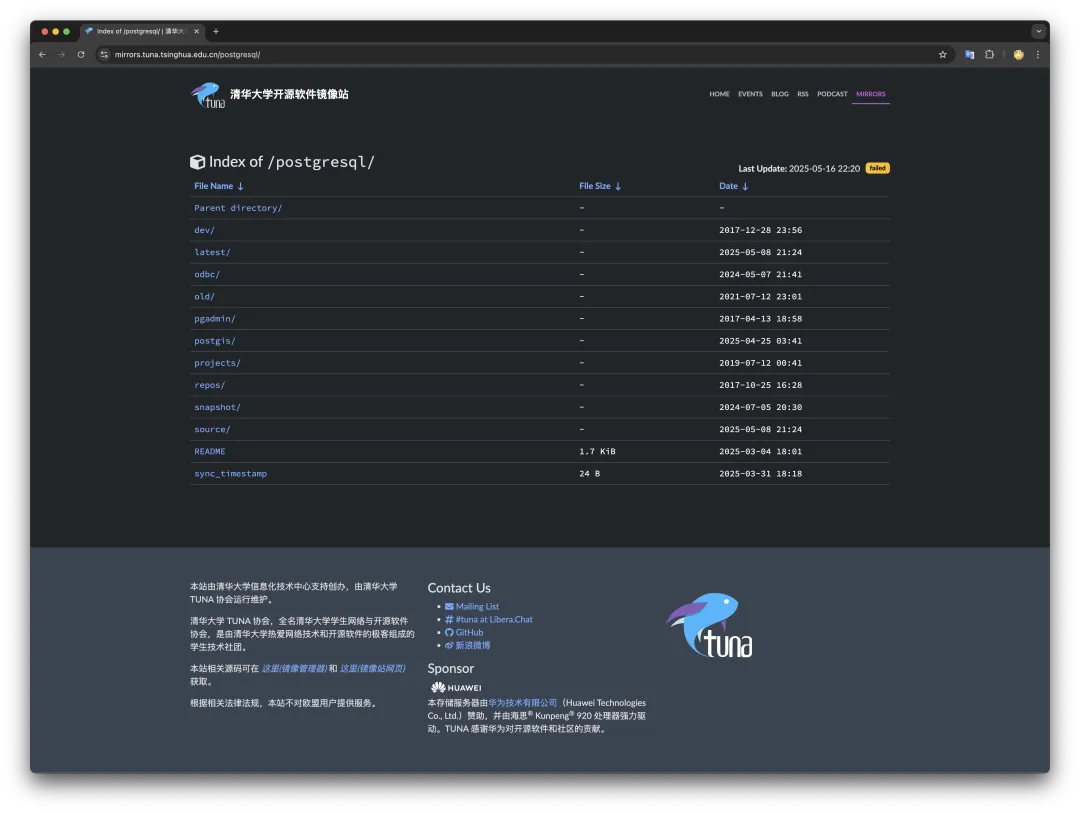Open the Google Translate icon in address bar

(x=969, y=54)
